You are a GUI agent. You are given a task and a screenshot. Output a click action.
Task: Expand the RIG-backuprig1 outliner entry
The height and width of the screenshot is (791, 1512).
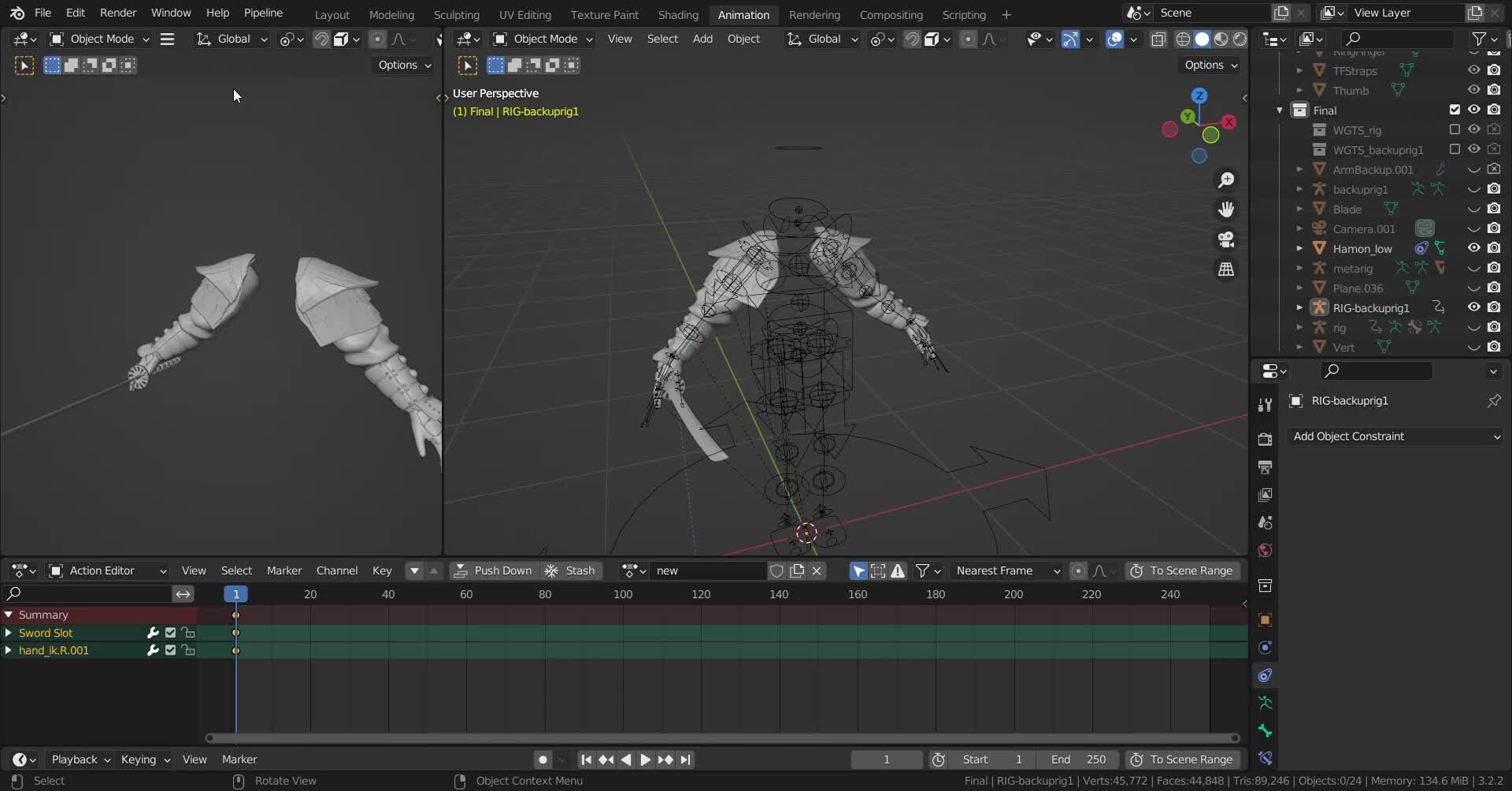(1299, 307)
